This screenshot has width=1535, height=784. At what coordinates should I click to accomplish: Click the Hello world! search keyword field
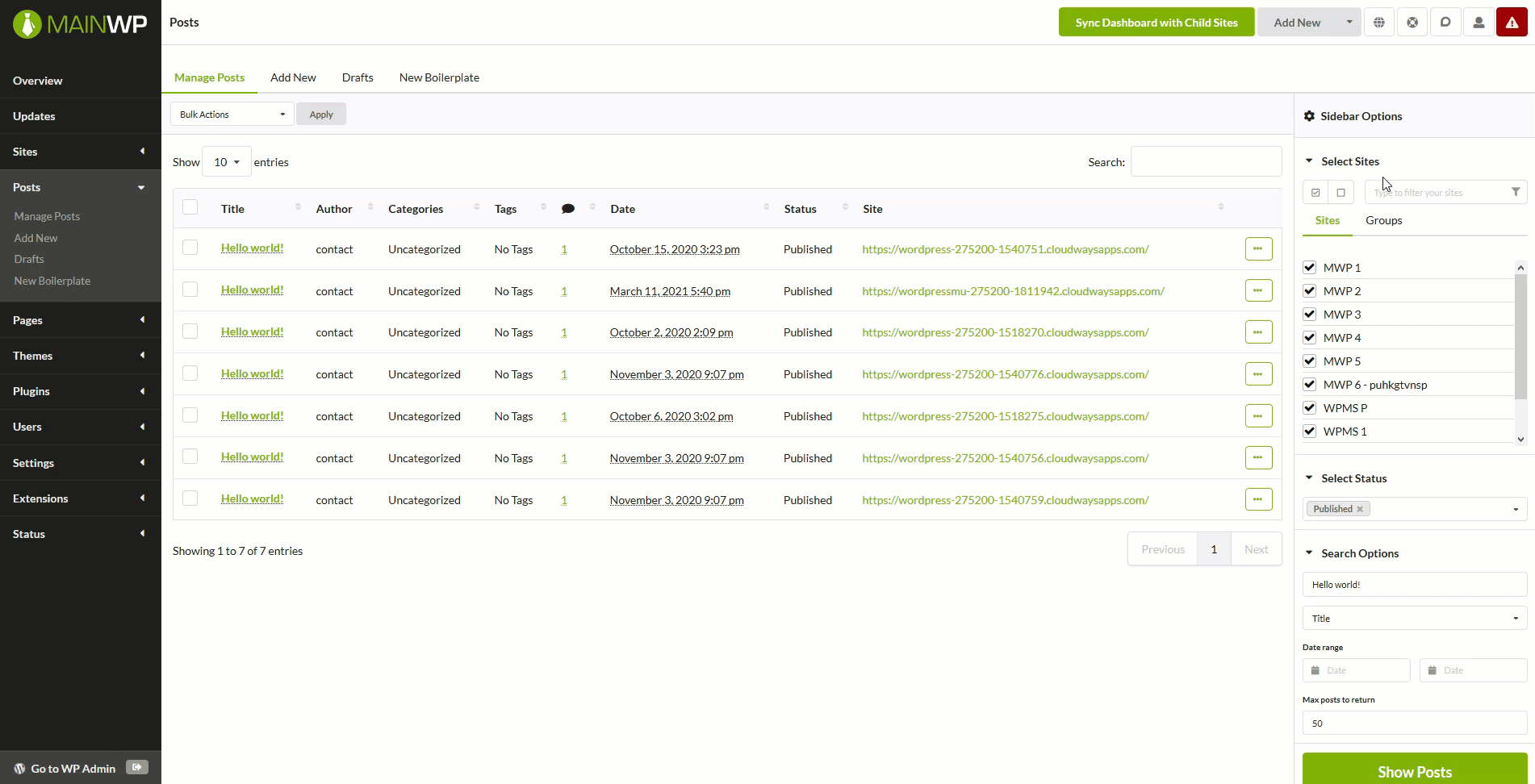(1415, 585)
